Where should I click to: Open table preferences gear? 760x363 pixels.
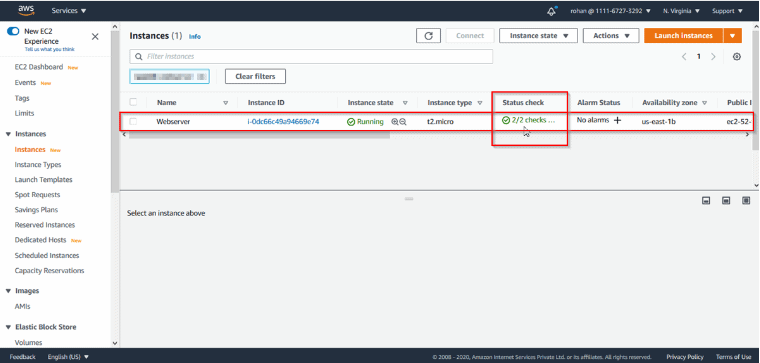[737, 57]
